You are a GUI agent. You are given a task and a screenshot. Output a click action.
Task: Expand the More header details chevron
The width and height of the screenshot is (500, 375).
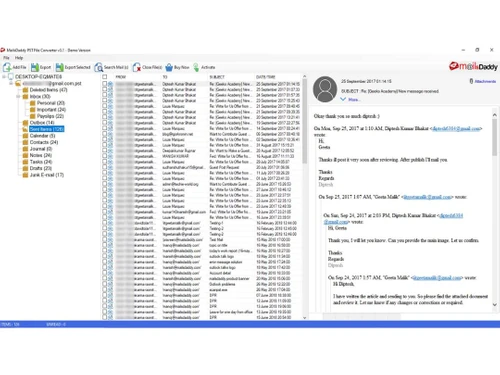tap(343, 99)
